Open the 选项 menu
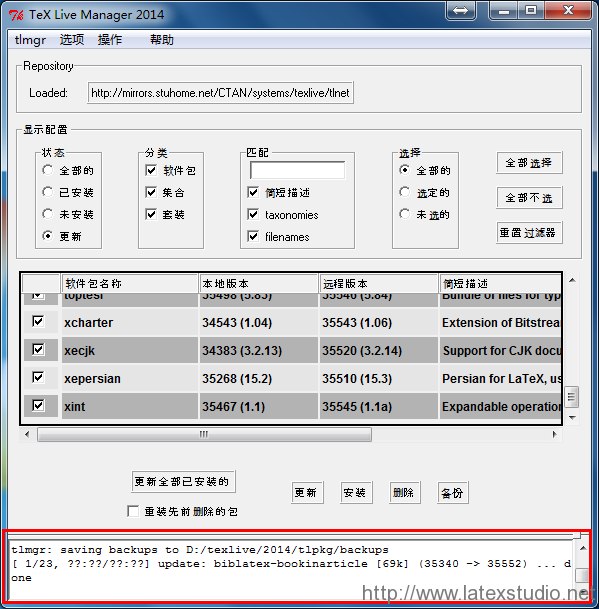 (x=71, y=40)
